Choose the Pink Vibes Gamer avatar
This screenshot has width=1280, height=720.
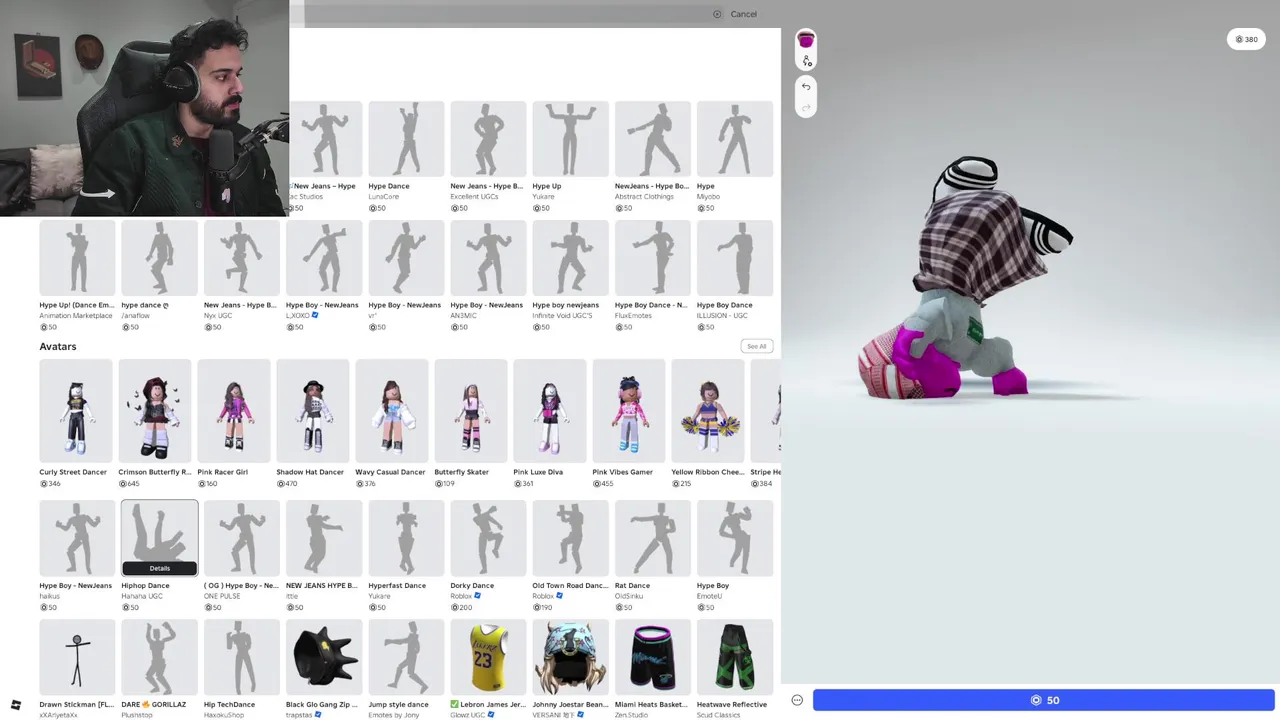[629, 424]
